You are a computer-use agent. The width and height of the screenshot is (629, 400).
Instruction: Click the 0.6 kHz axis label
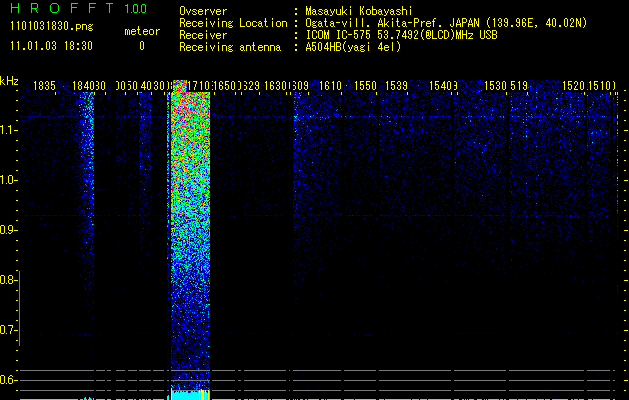click(8, 380)
